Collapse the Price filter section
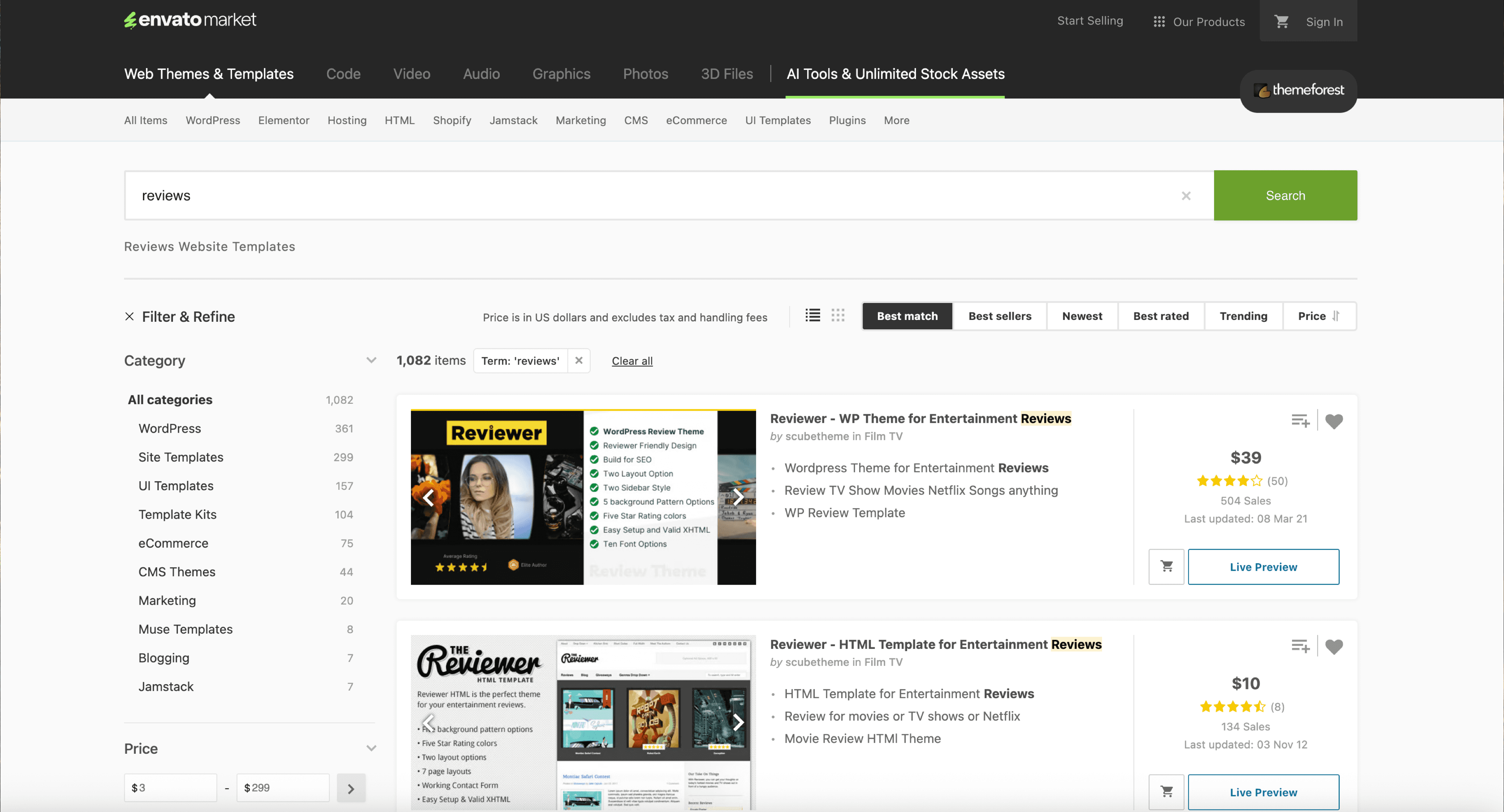Screen dimensions: 1504x812 point(371,748)
